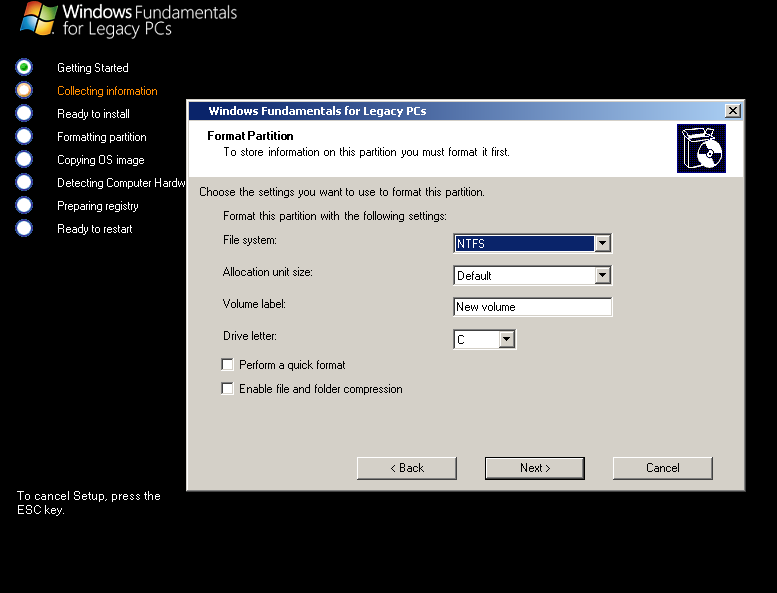The width and height of the screenshot is (777, 593).
Task: Click the Detecting Computer Hardware label
Action: (x=121, y=183)
